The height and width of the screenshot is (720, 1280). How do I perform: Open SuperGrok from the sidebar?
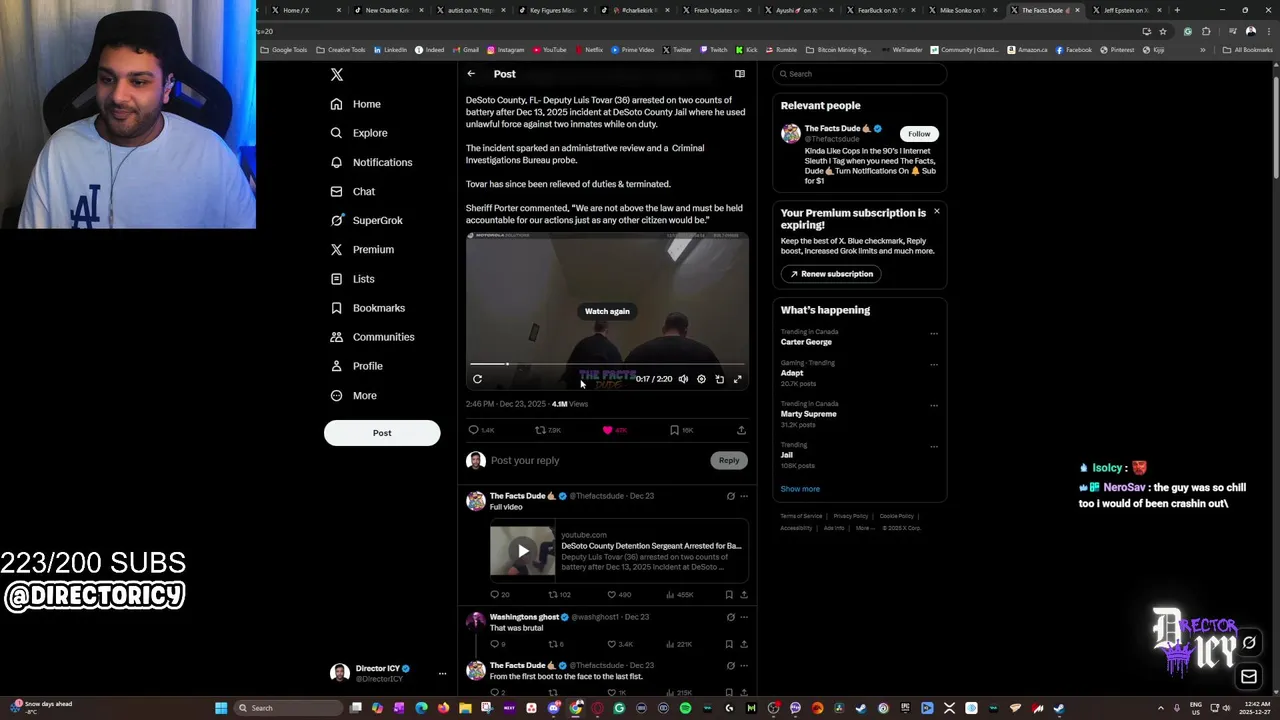coord(366,220)
